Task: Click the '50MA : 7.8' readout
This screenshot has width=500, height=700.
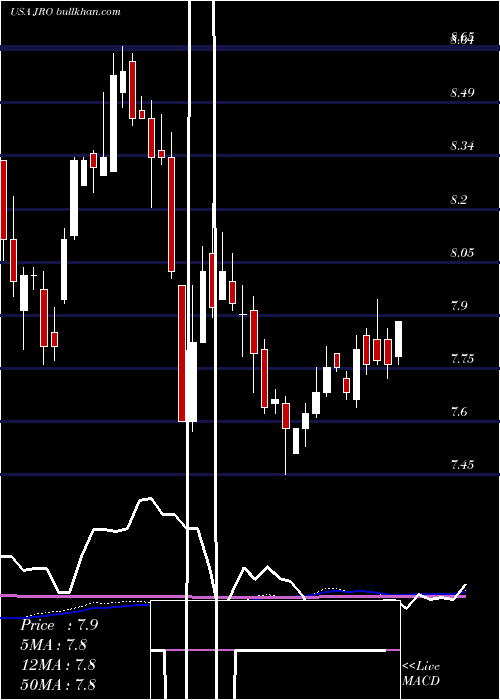Action: click(x=58, y=684)
